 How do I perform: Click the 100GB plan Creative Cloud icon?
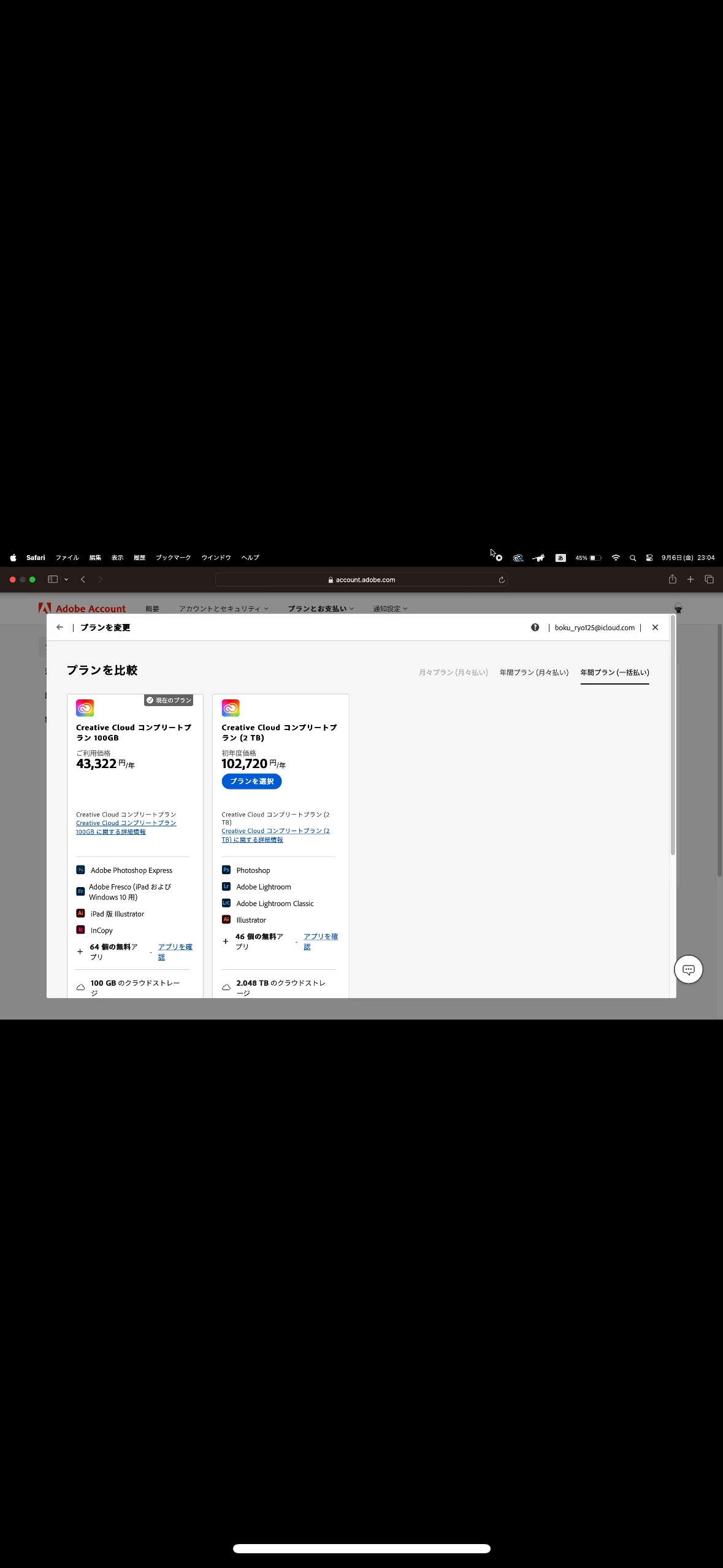[x=85, y=708]
